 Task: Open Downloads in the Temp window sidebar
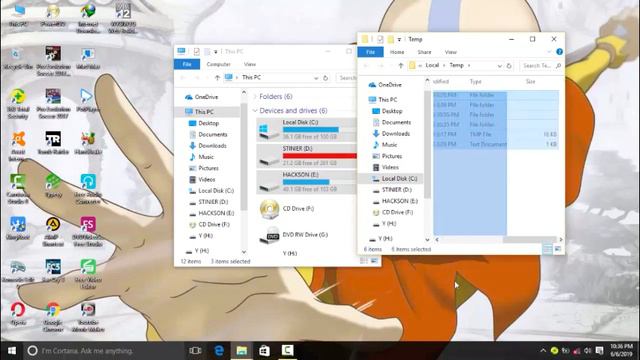coord(391,133)
